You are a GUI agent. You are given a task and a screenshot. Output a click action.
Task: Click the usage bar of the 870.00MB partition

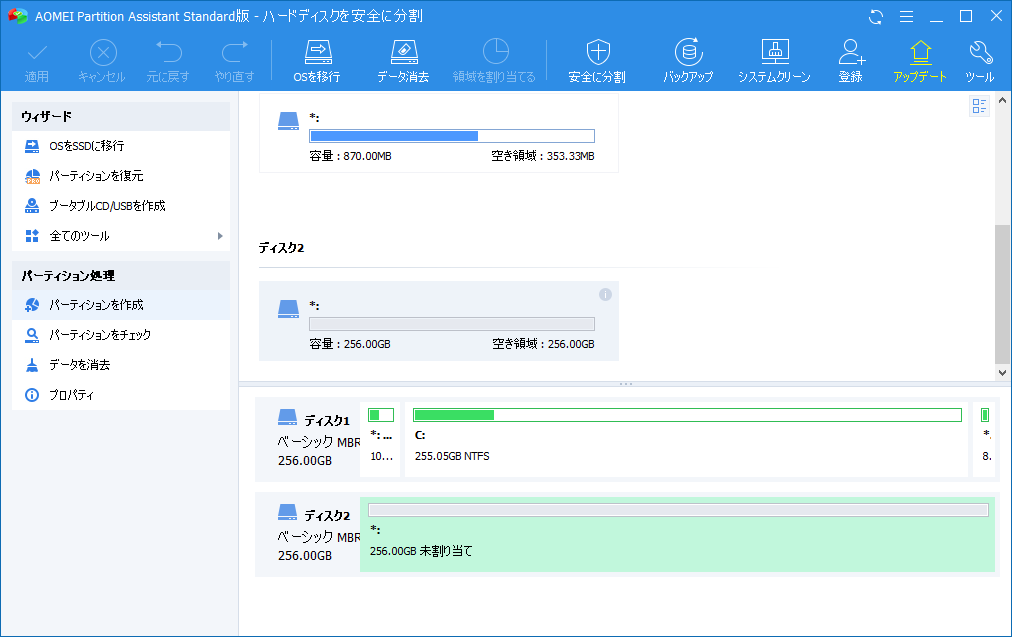[x=452, y=136]
